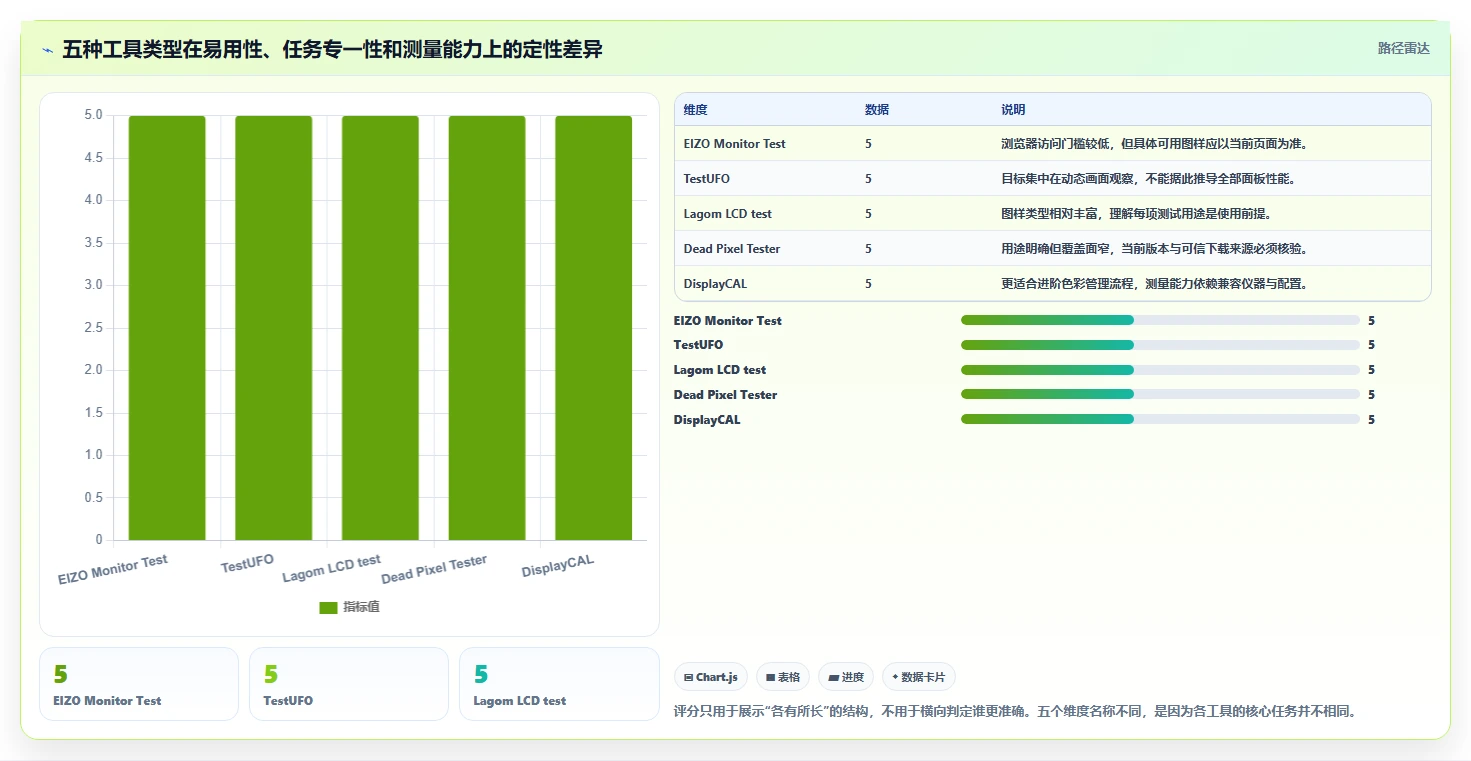The height and width of the screenshot is (761, 1471).
Task: Click the Lagom LCD test progress bar
Action: (1160, 370)
